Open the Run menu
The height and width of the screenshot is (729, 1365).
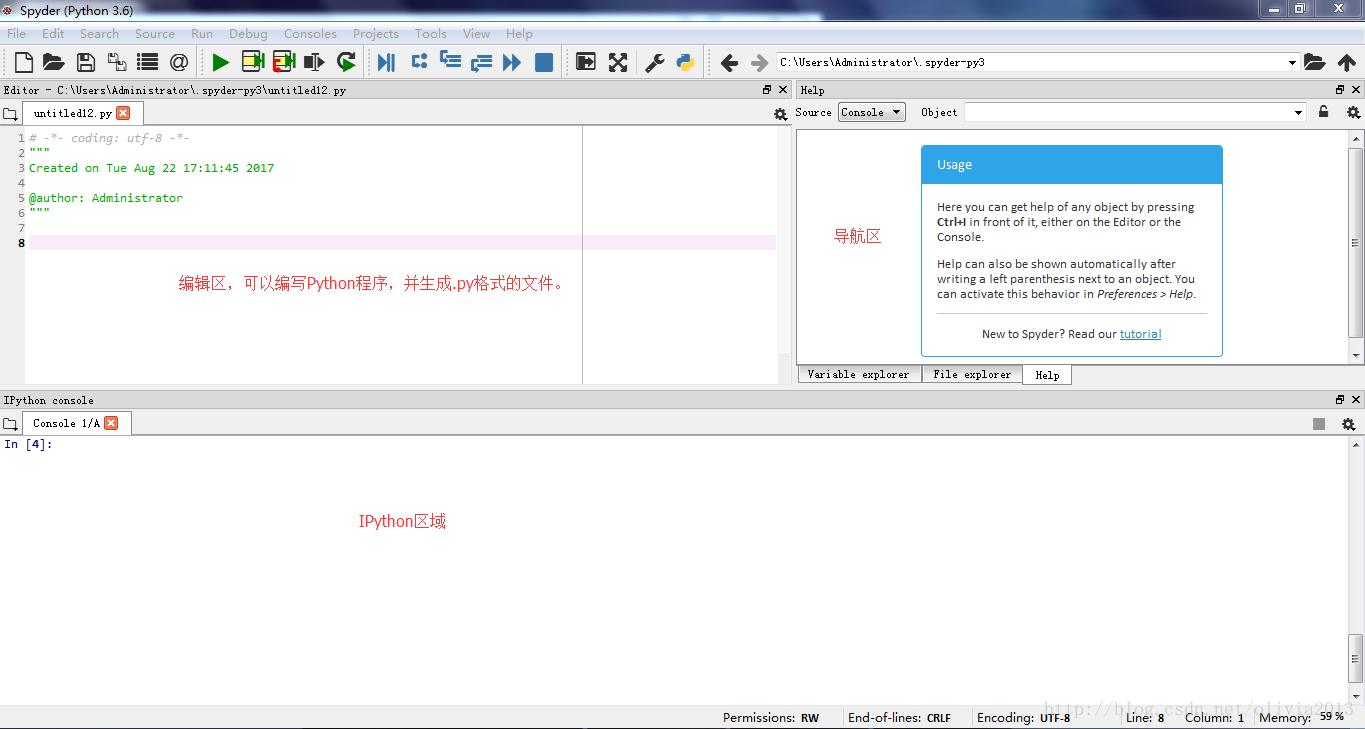click(202, 33)
